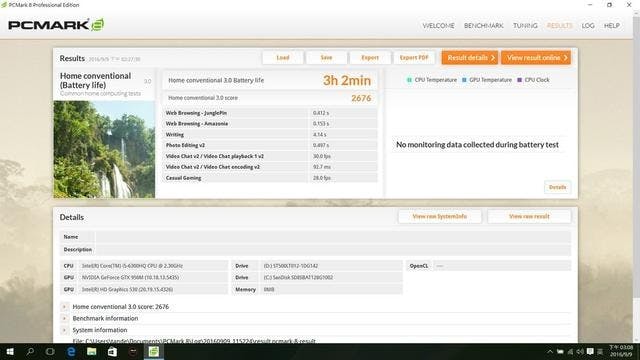
Task: Launch Microsoft Edge from the taskbar
Action: pos(71,351)
